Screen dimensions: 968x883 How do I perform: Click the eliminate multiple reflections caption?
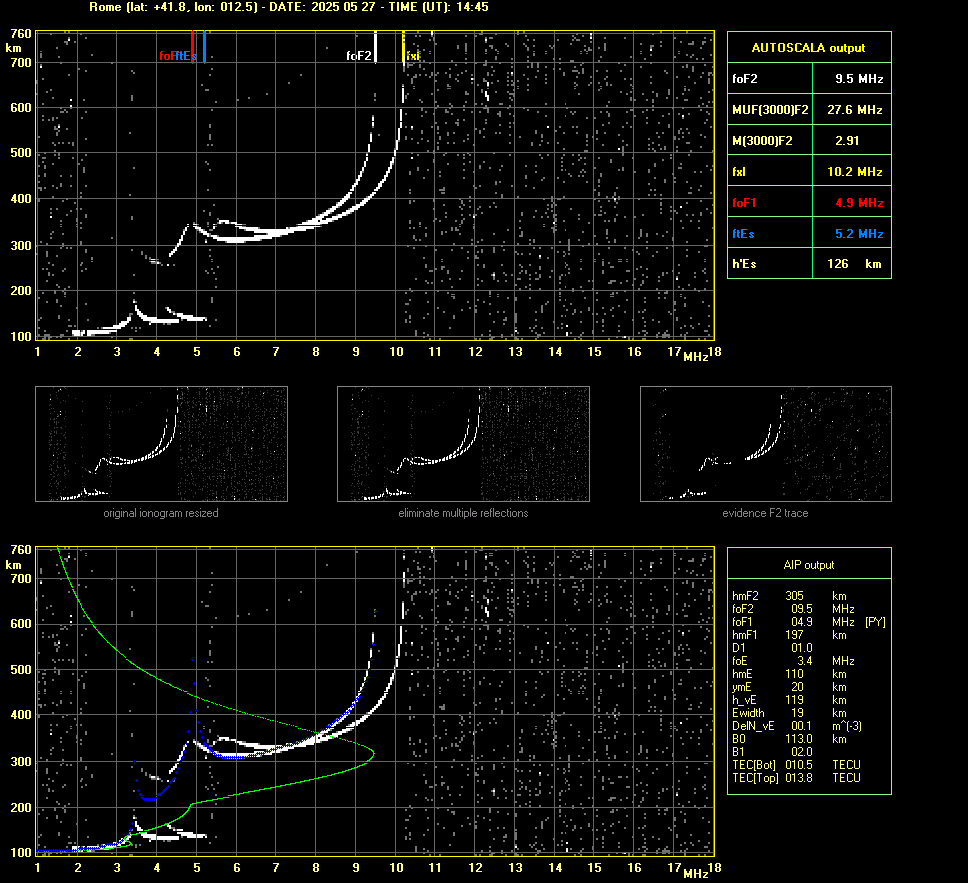[x=463, y=513]
